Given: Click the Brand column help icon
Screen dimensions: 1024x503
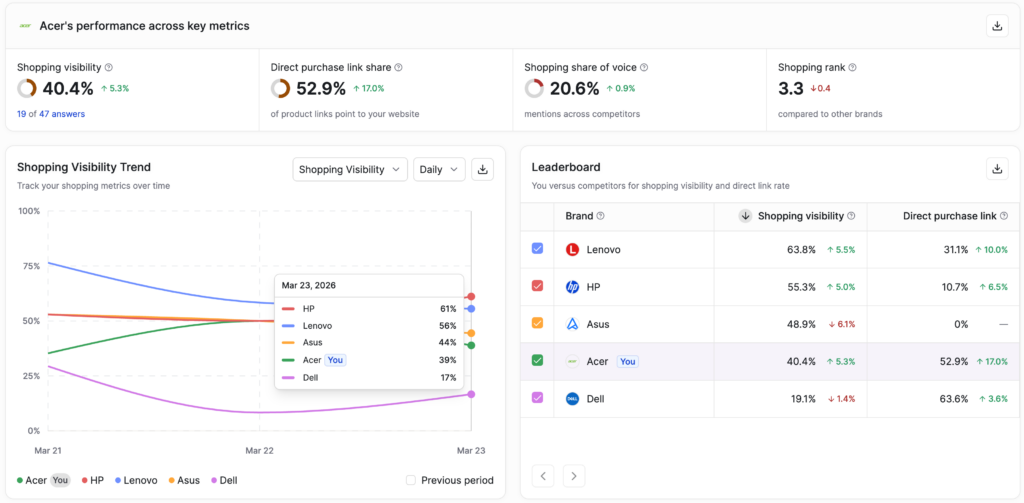Looking at the screenshot, I should [600, 216].
